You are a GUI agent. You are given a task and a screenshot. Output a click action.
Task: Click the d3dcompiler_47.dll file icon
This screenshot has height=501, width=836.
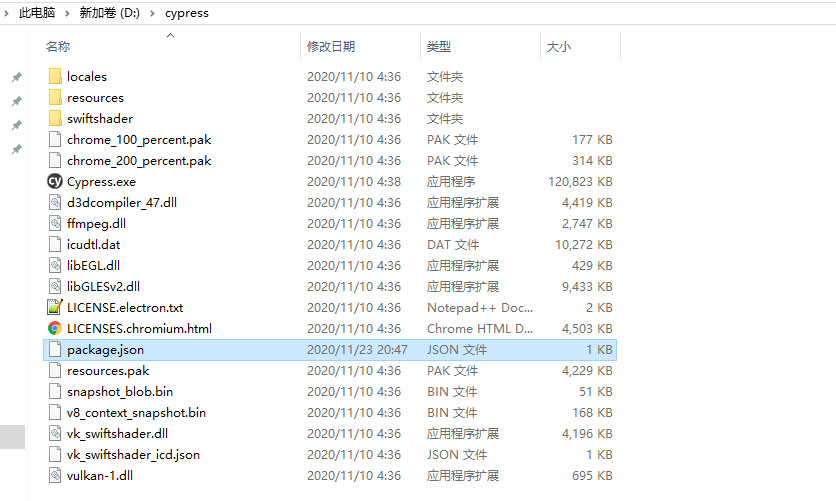[x=55, y=203]
